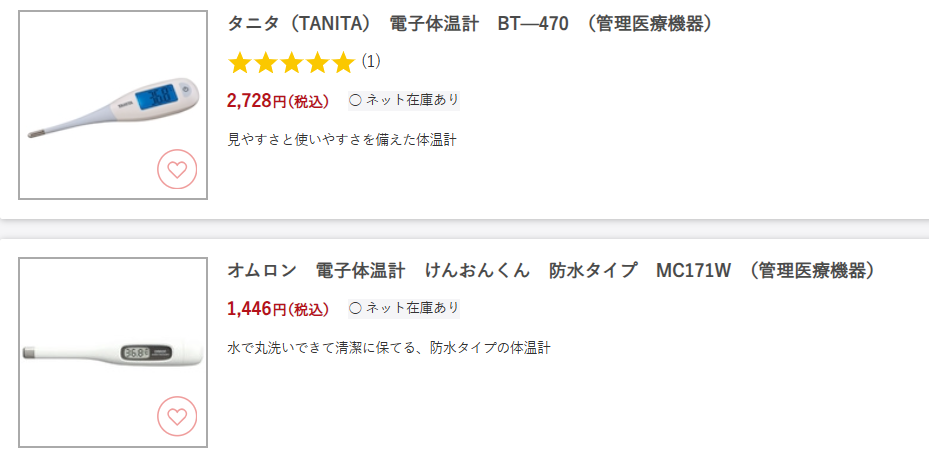The width and height of the screenshot is (929, 459).
Task: Click the first yellow rating star
Action: tap(239, 64)
